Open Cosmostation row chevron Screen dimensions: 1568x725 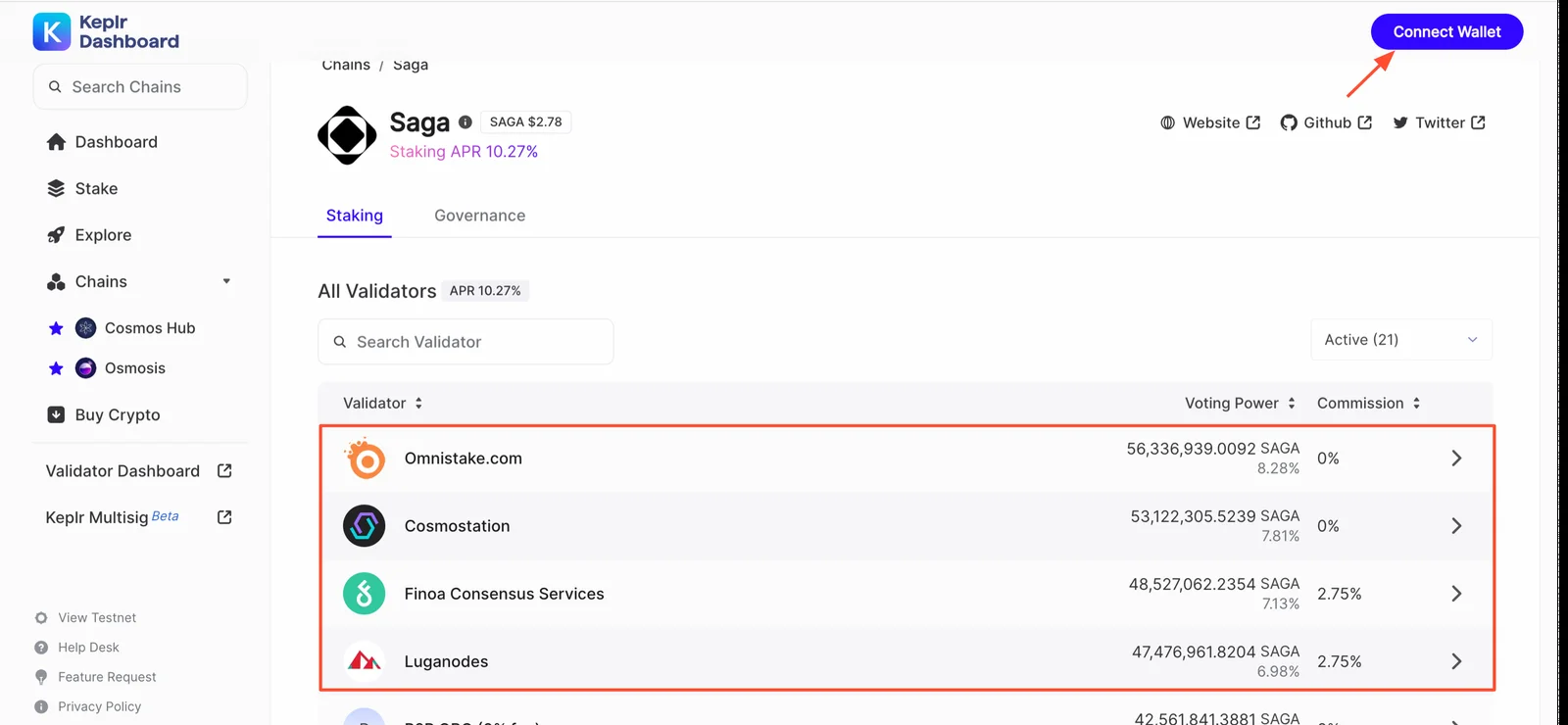click(x=1456, y=526)
